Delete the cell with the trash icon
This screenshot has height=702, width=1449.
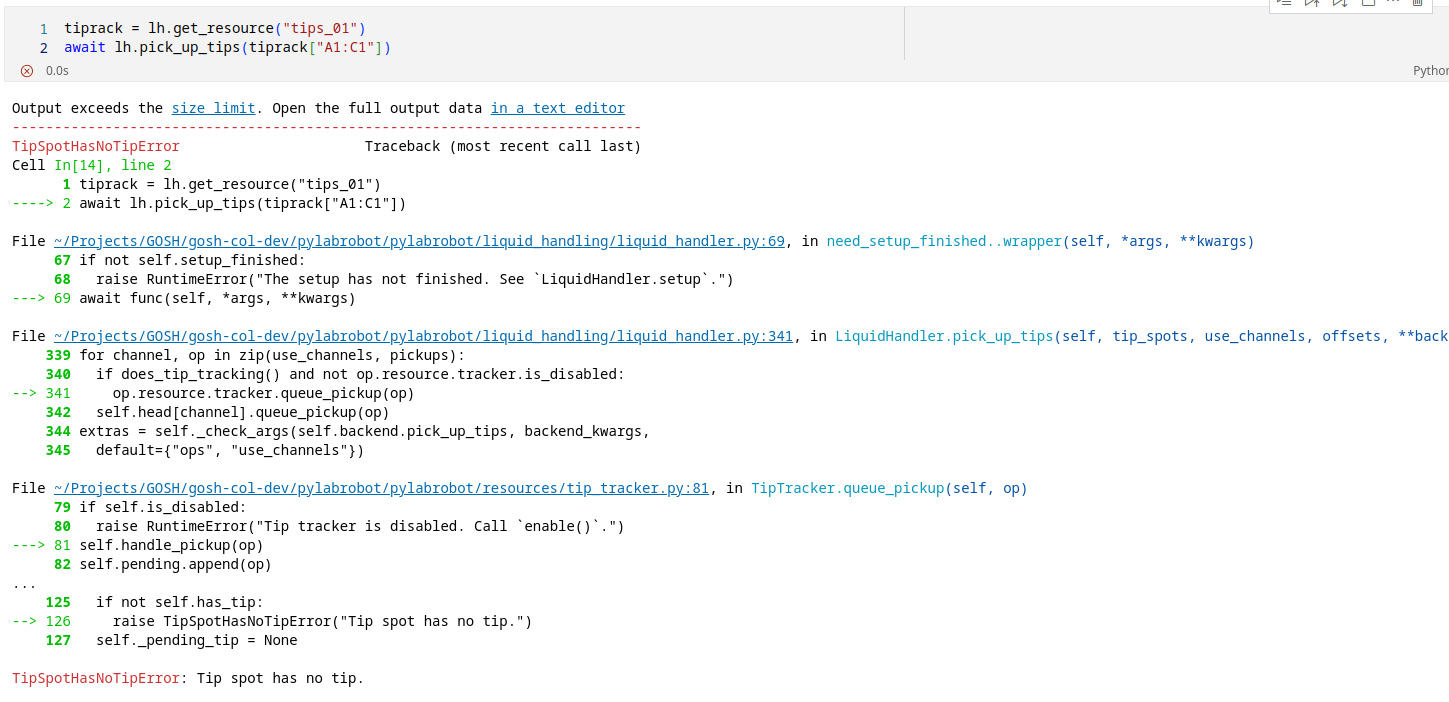(1417, 3)
